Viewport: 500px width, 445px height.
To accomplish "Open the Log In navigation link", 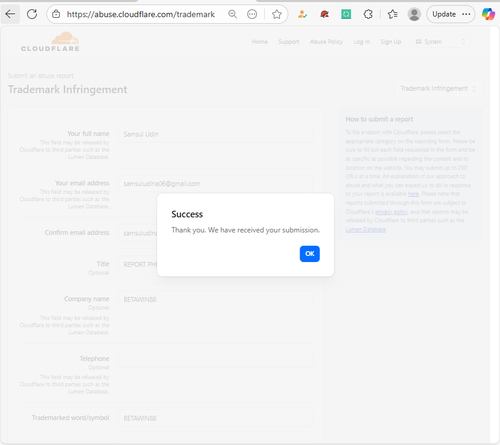I will pos(362,42).
